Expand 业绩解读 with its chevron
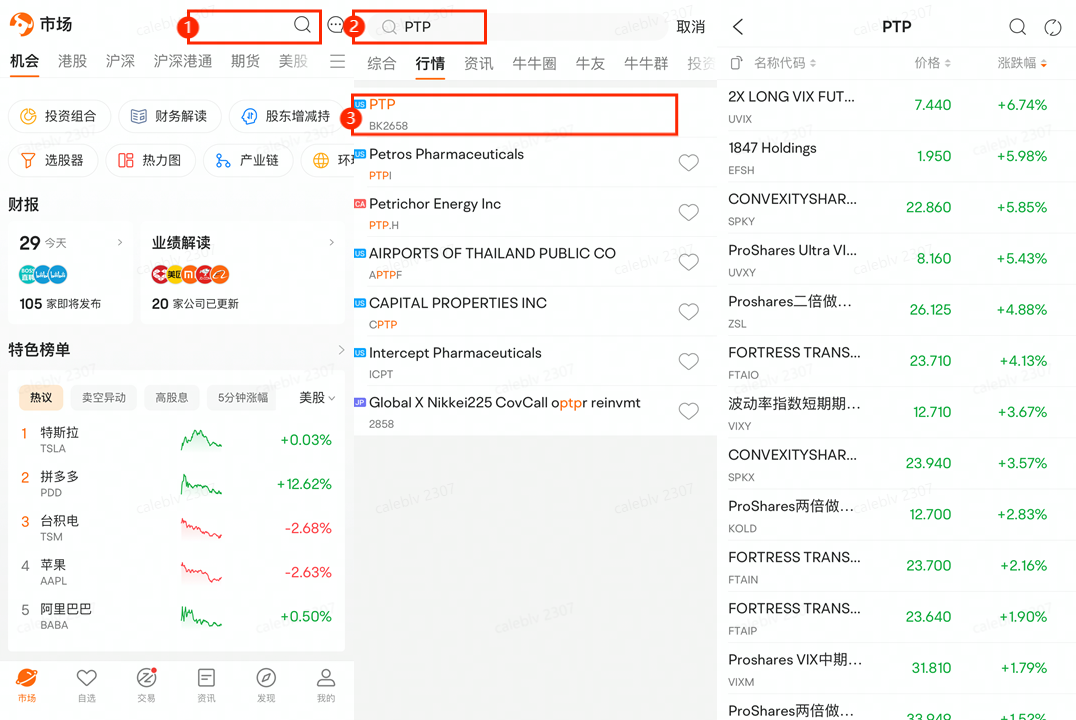 (x=331, y=242)
